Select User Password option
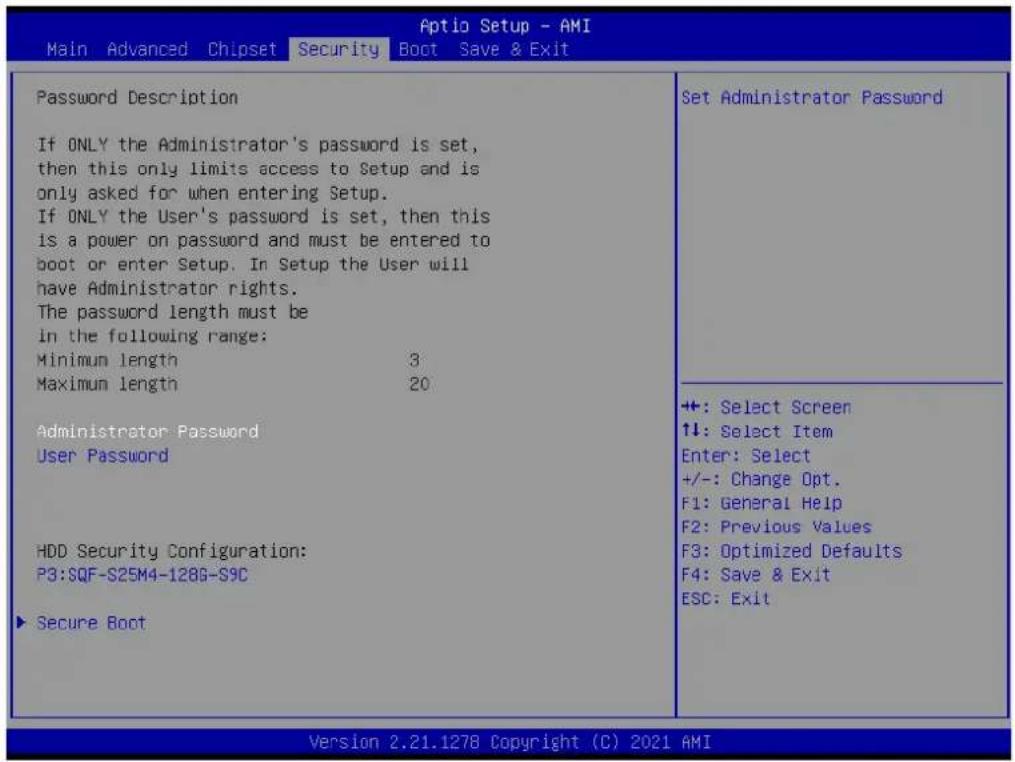 (x=102, y=456)
